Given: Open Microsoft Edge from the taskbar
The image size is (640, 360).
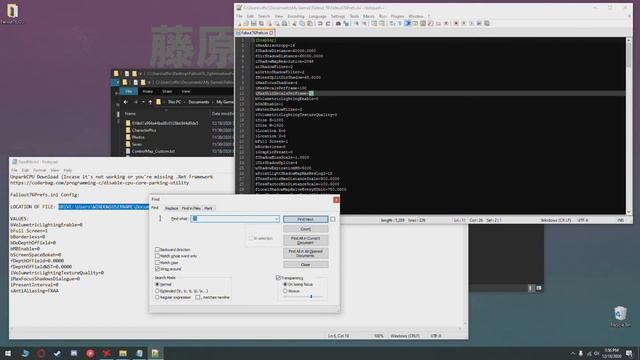Looking at the screenshot, I should 25,353.
